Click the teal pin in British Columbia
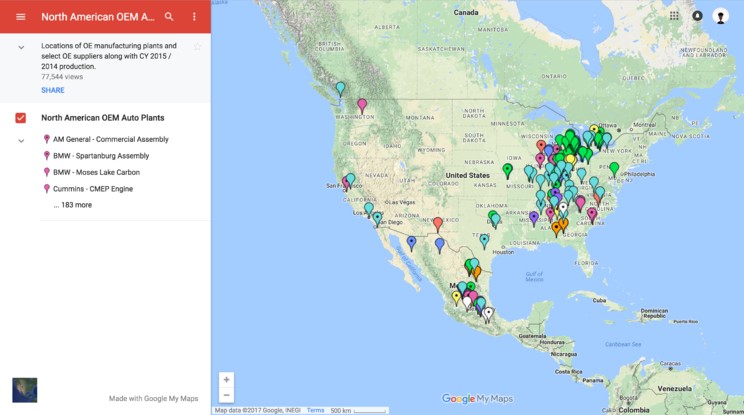Screen dimensions: 744x415 (x=340, y=88)
